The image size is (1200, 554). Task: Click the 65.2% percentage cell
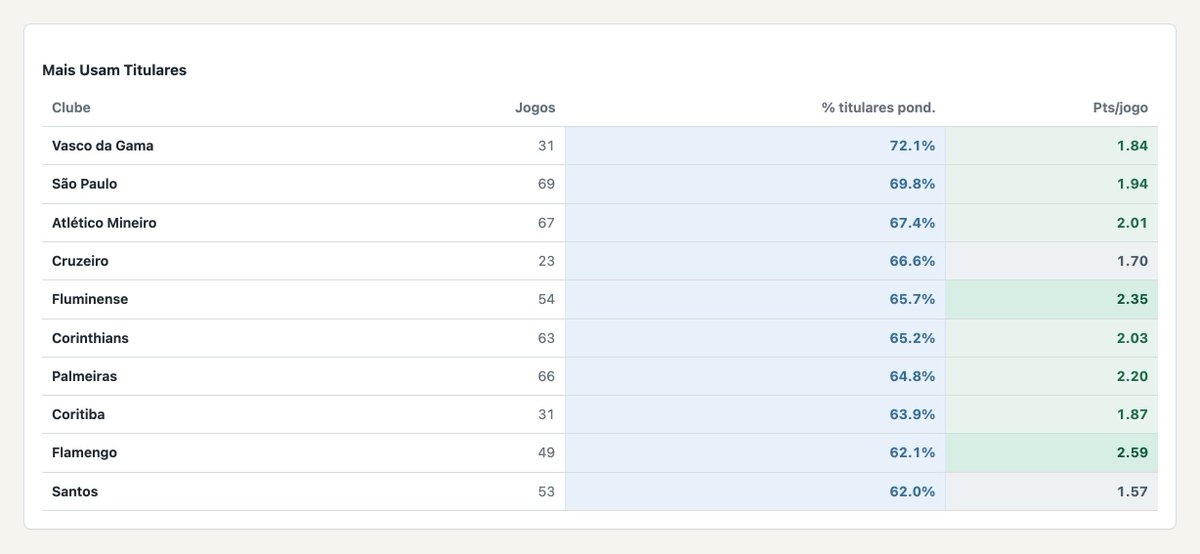click(755, 338)
